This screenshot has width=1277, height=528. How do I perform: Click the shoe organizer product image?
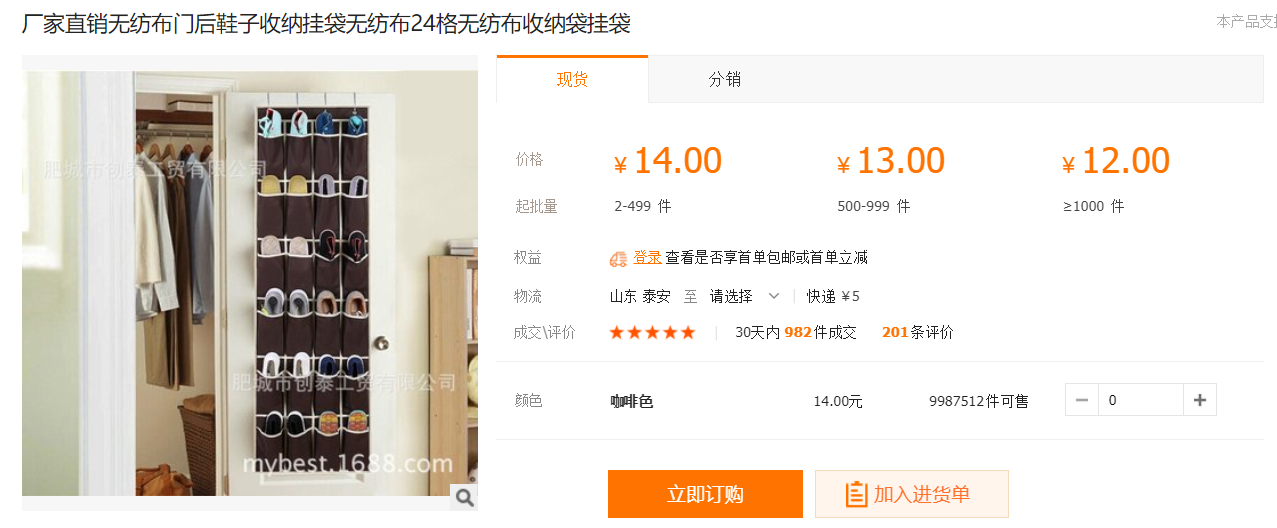(x=250, y=283)
